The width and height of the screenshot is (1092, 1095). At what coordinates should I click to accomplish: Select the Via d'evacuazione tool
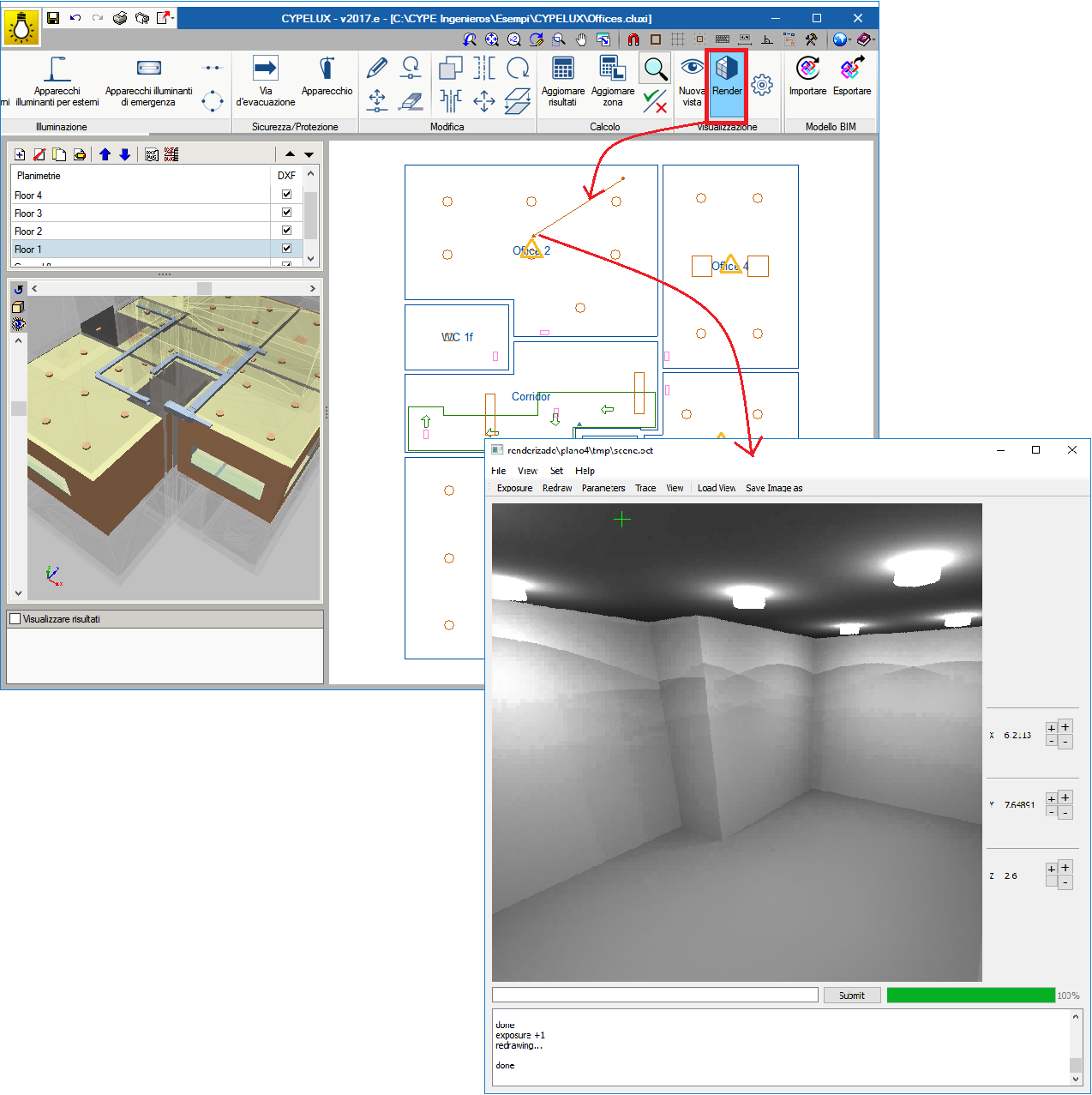click(x=266, y=81)
